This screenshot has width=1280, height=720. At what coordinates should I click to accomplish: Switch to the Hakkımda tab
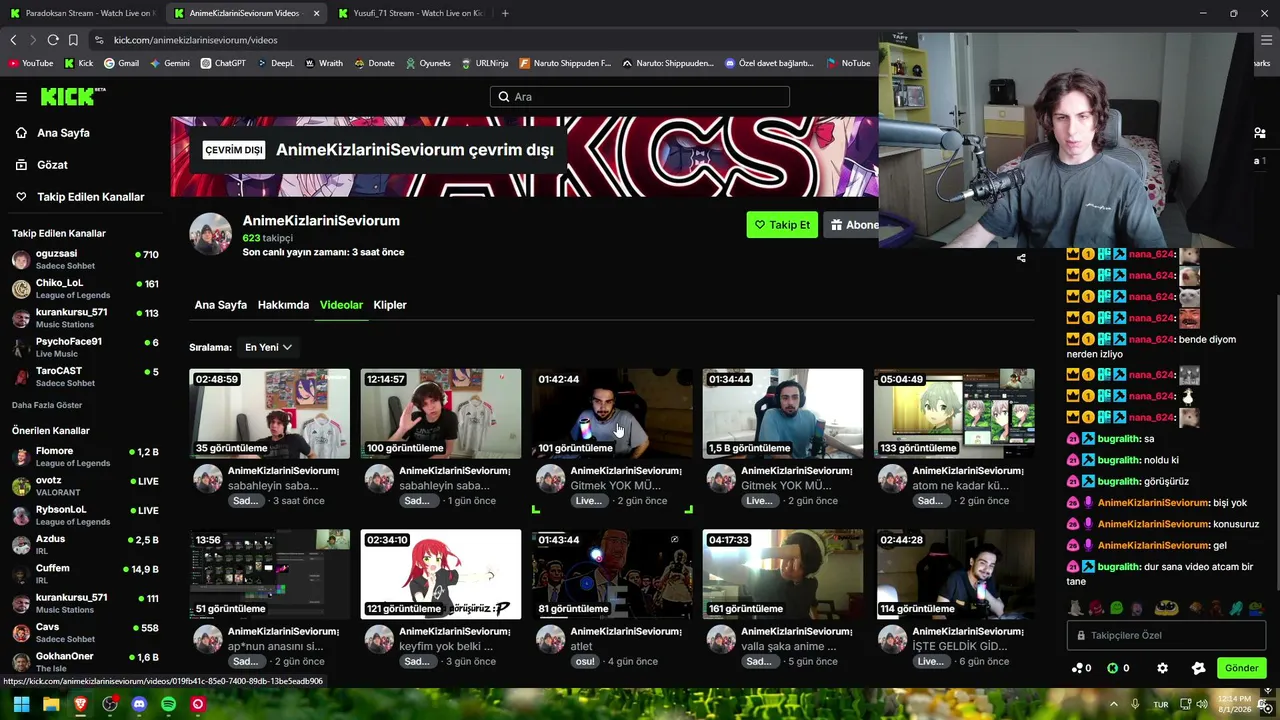(283, 305)
